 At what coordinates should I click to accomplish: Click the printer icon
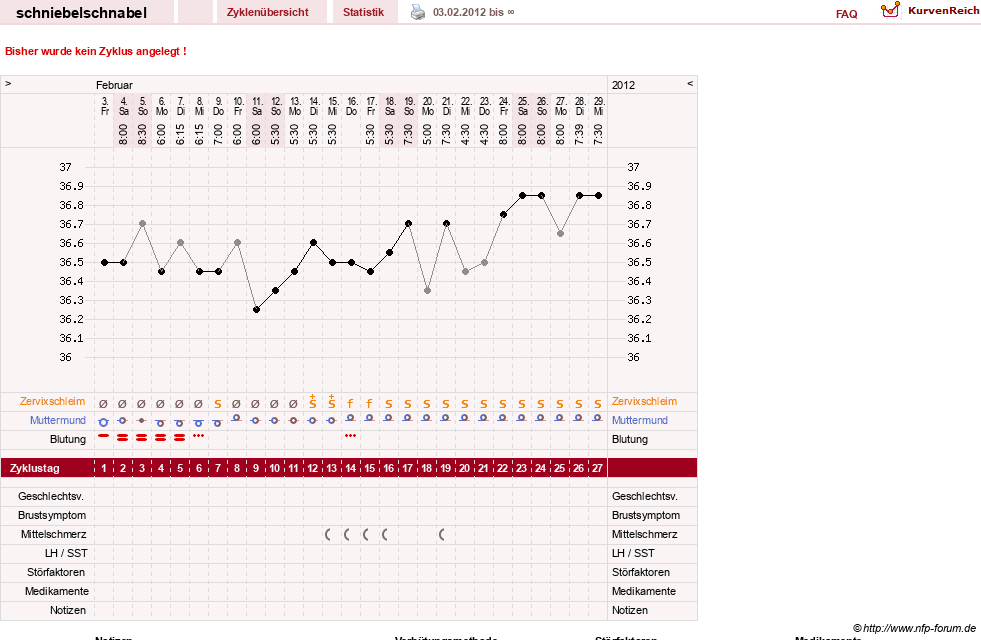click(417, 12)
